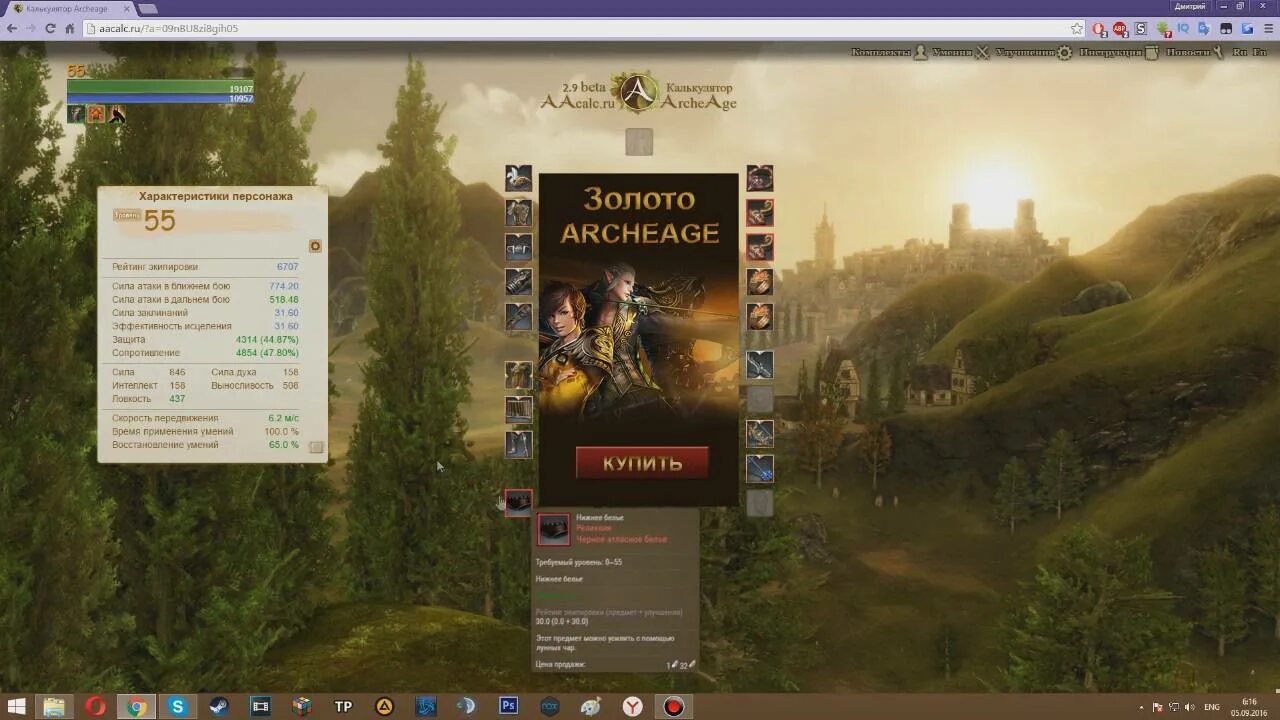Select the belt equipment slot
The width and height of the screenshot is (1280, 720).
[x=518, y=247]
